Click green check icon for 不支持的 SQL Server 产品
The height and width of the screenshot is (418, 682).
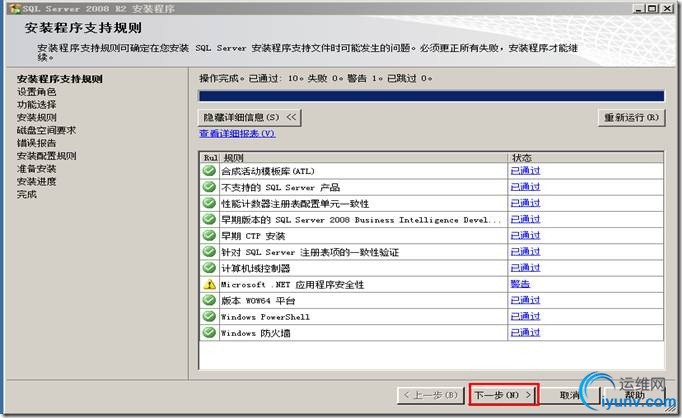(209, 187)
